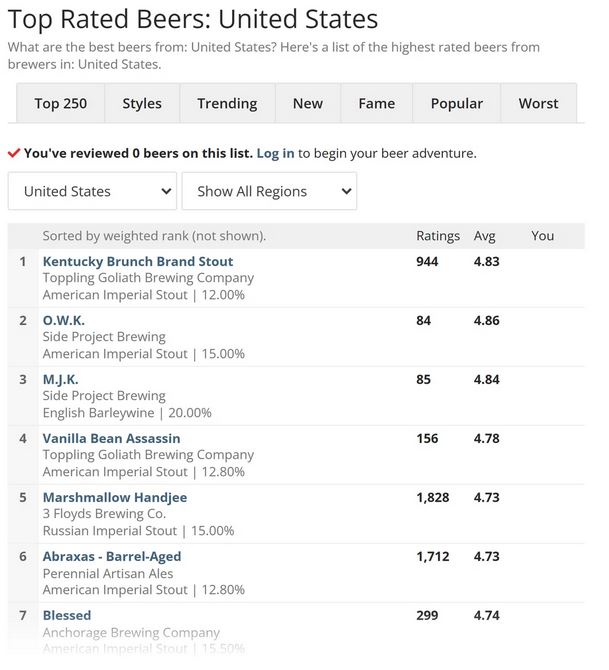Open the O.W.K. beer link
This screenshot has height=670, width=609.
tap(64, 320)
